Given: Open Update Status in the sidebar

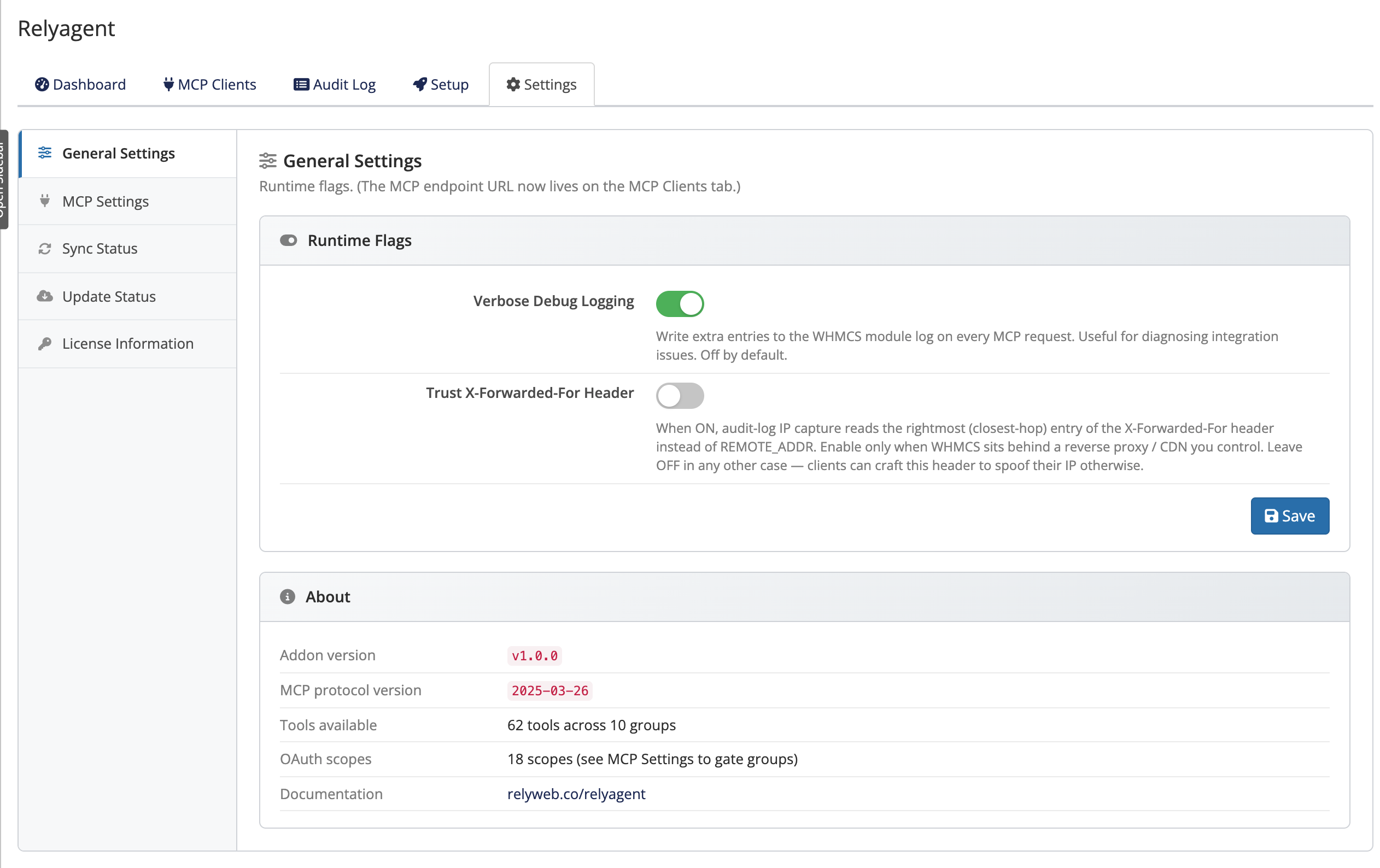Looking at the screenshot, I should 128,296.
